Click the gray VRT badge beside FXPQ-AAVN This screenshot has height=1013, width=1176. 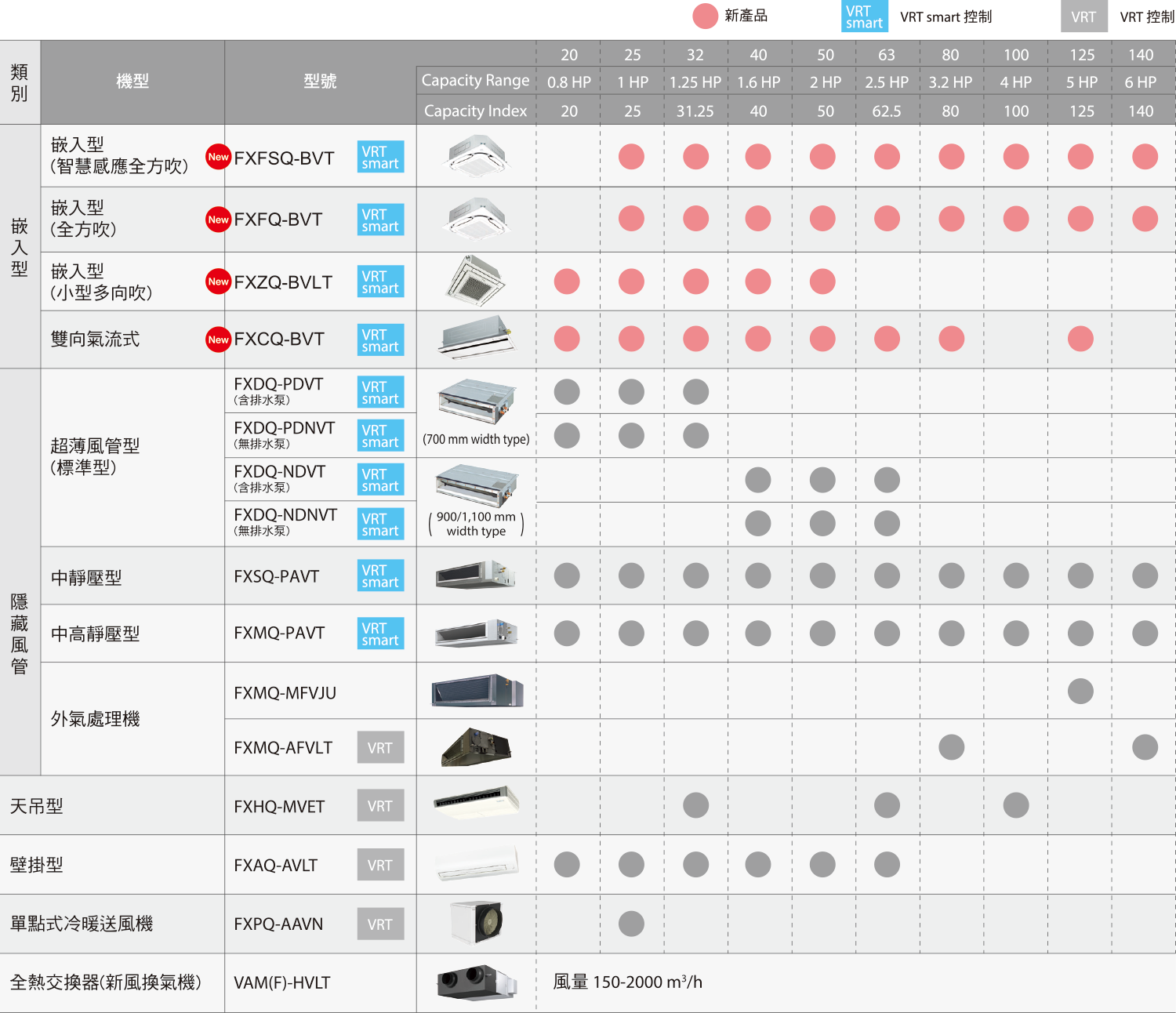(x=380, y=924)
